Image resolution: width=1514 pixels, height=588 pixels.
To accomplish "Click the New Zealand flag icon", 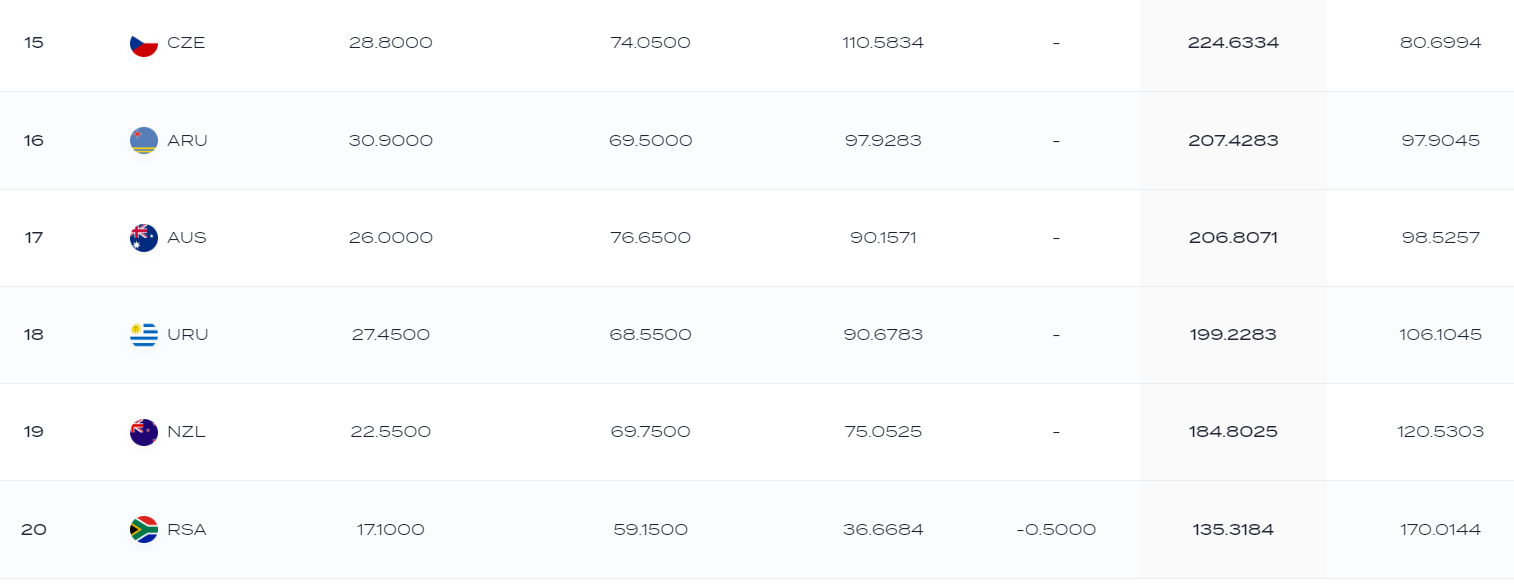I will [144, 432].
